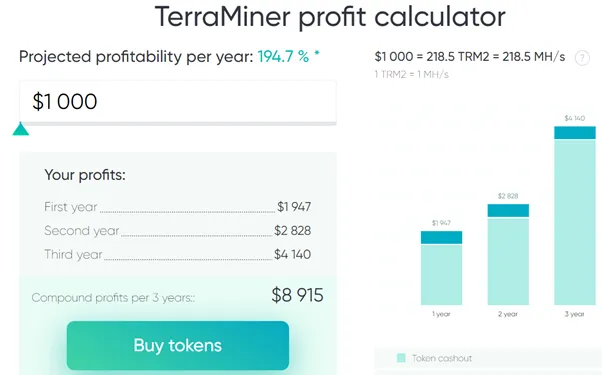Screen dimensions: 602x375
Task: Select the 2 year bar in chart
Action: 508,254
